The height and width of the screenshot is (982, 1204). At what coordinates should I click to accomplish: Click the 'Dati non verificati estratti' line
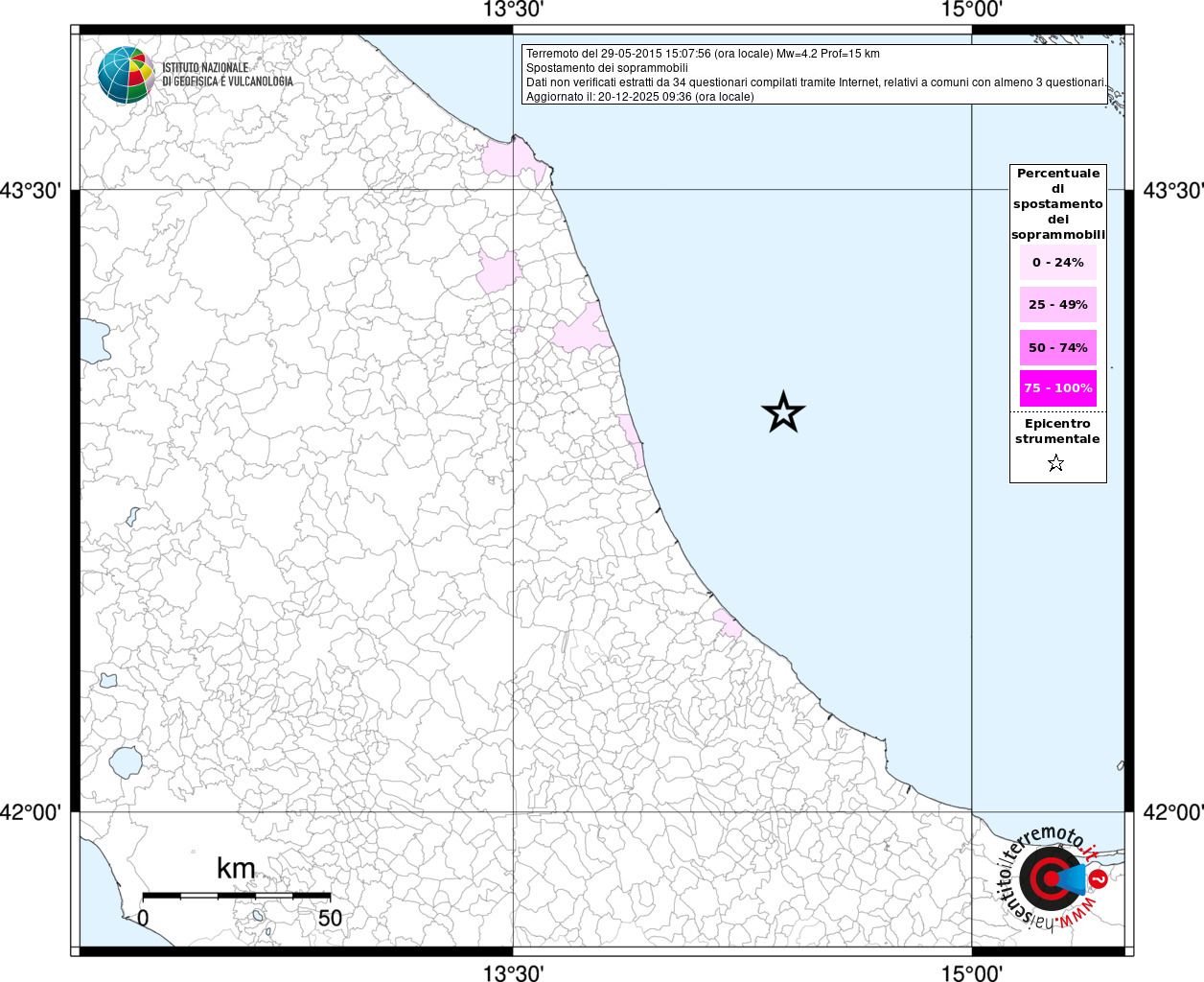coord(816,82)
